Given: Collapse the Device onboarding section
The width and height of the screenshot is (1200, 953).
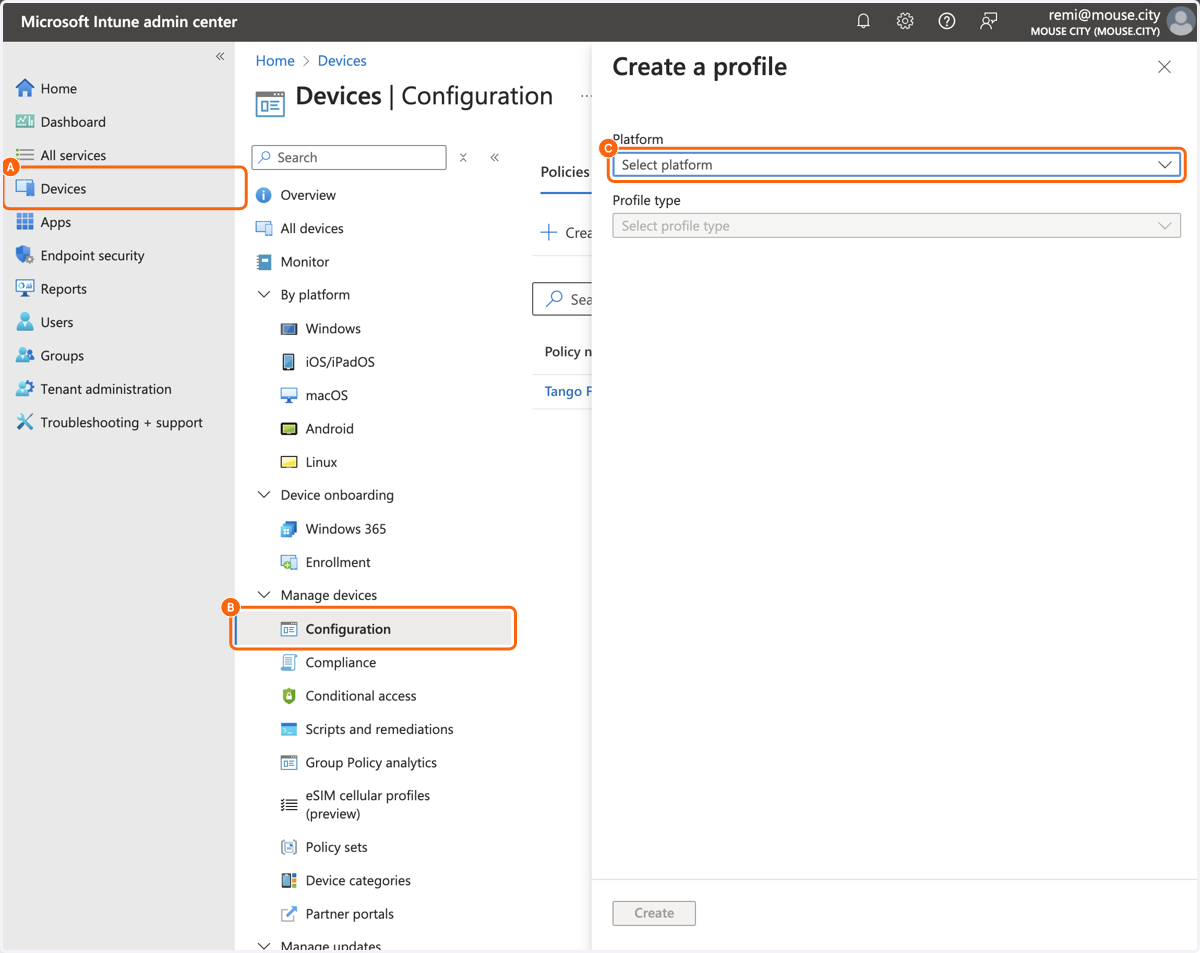Looking at the screenshot, I should [x=264, y=495].
